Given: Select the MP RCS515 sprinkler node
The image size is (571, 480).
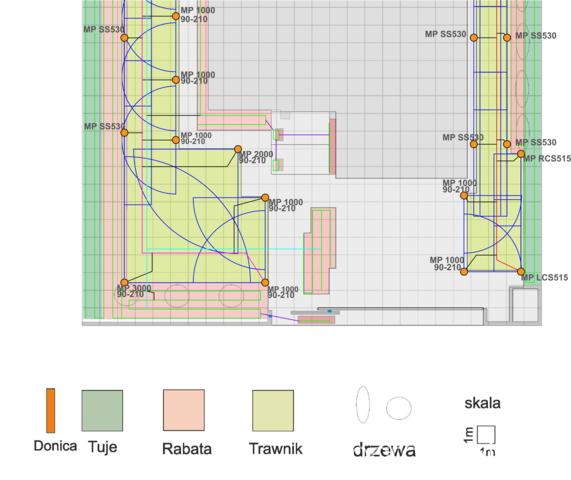Looking at the screenshot, I should (521, 154).
